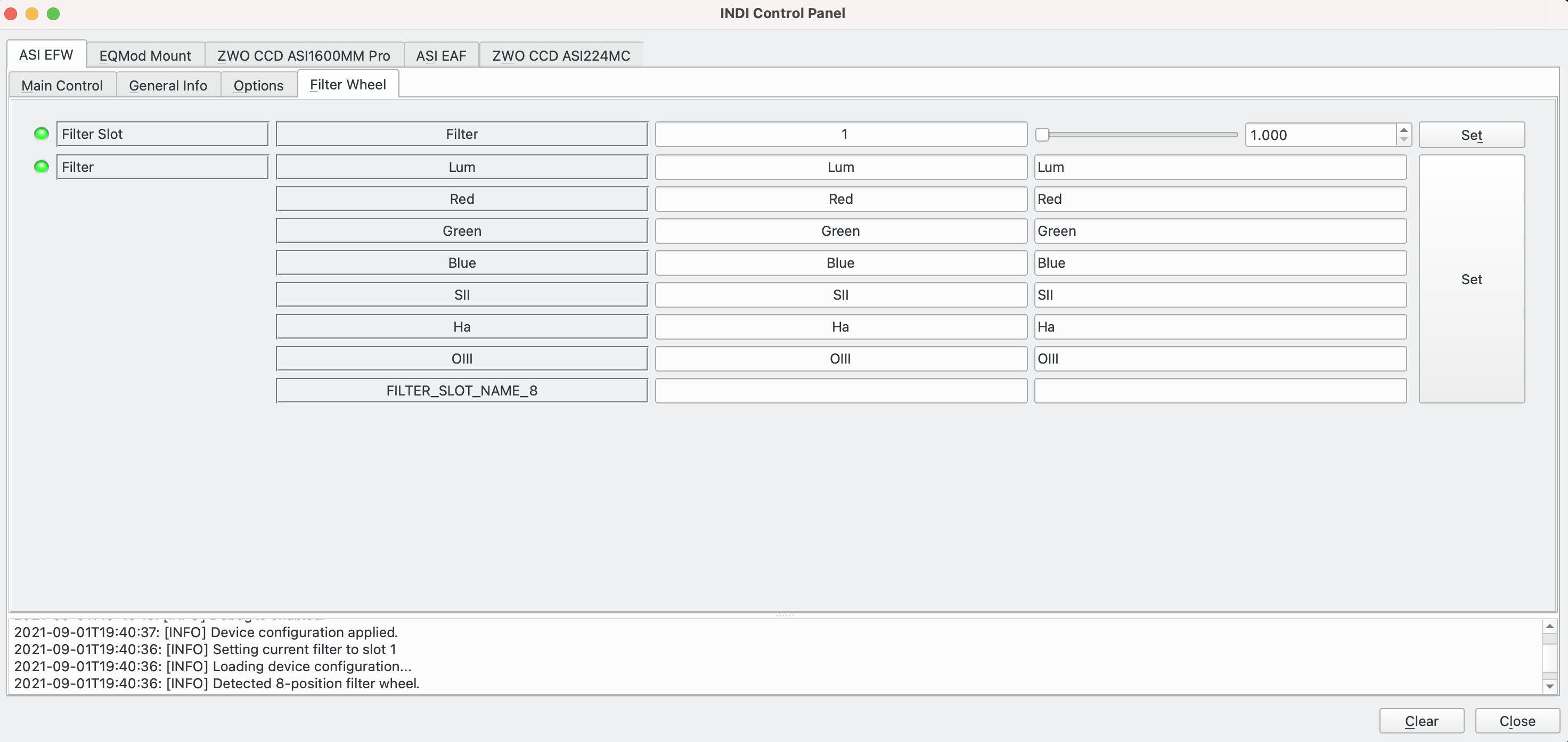Image resolution: width=1568 pixels, height=742 pixels.
Task: Click the Filter Slot property label
Action: pos(162,134)
